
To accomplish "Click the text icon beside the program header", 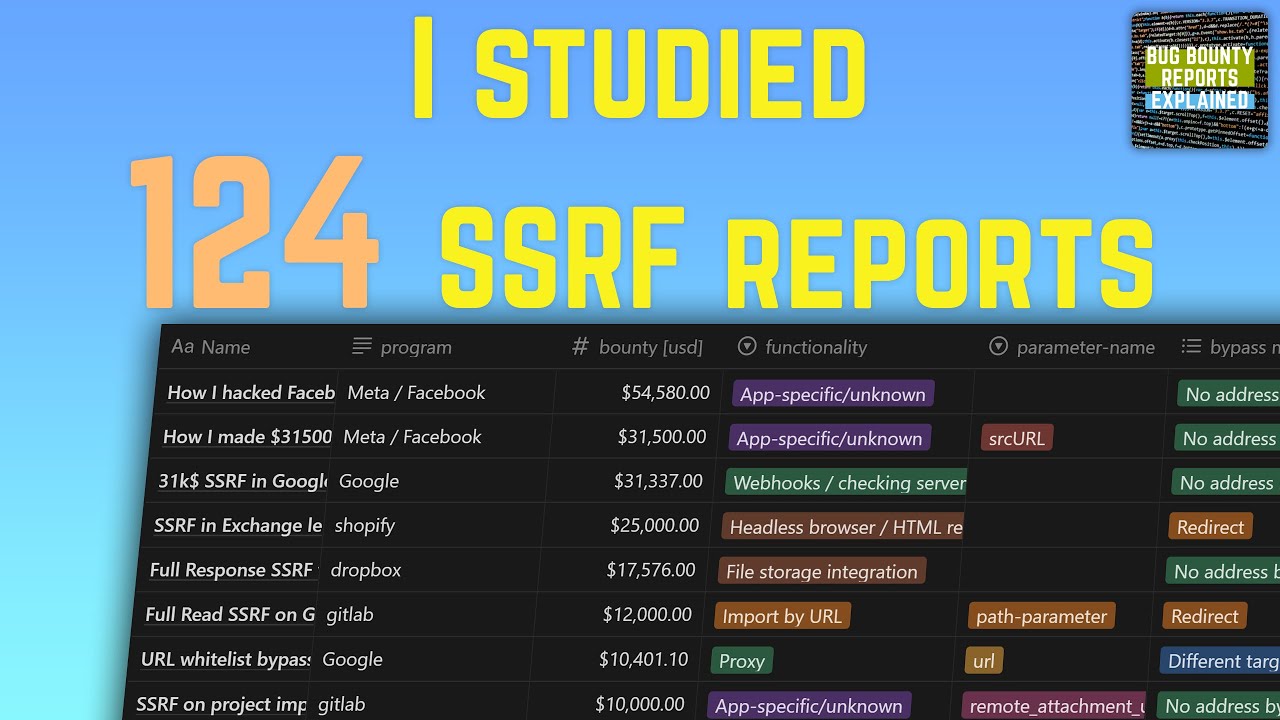I will point(360,346).
